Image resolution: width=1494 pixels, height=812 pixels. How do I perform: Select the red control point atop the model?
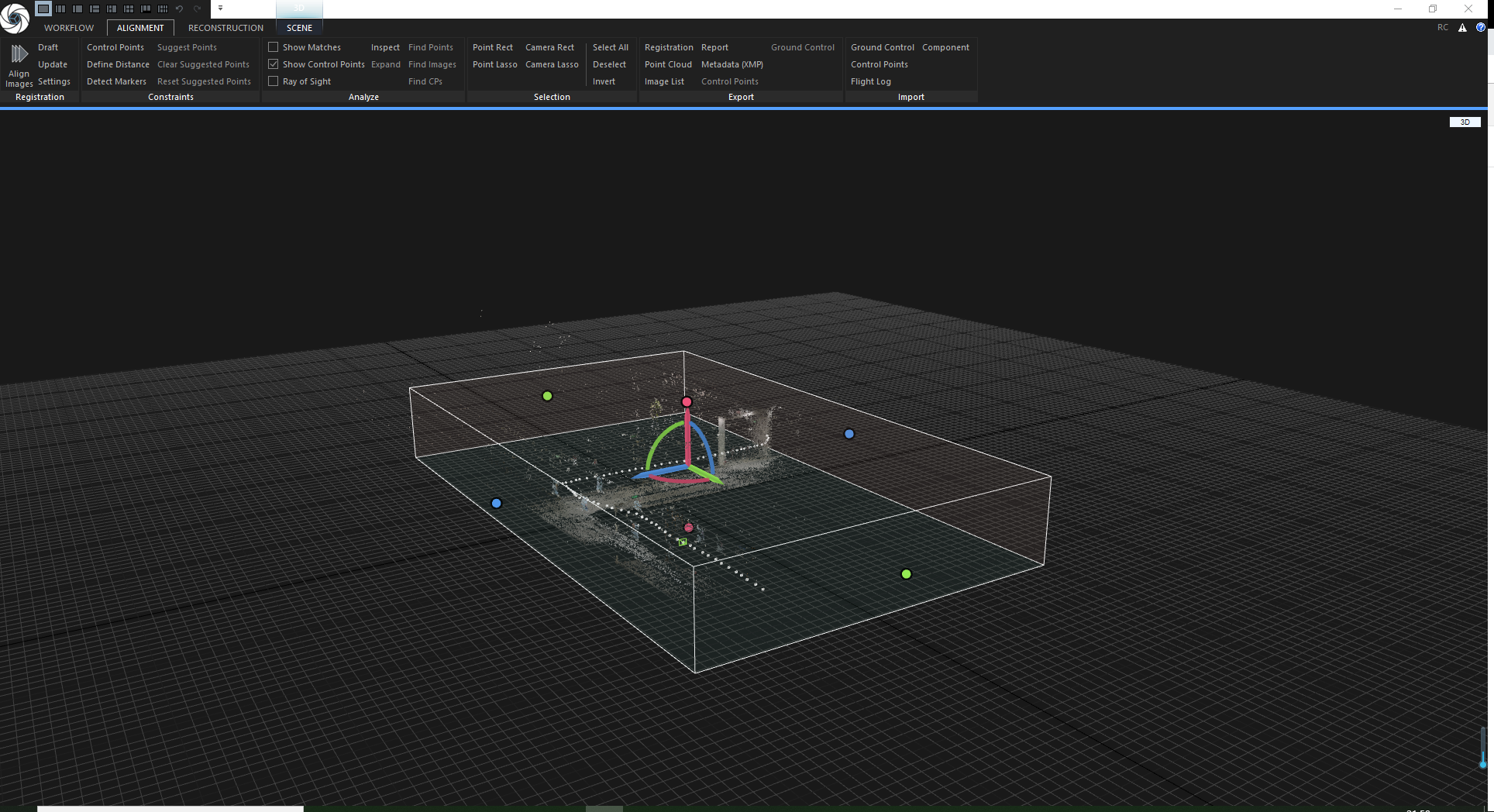[x=687, y=402]
